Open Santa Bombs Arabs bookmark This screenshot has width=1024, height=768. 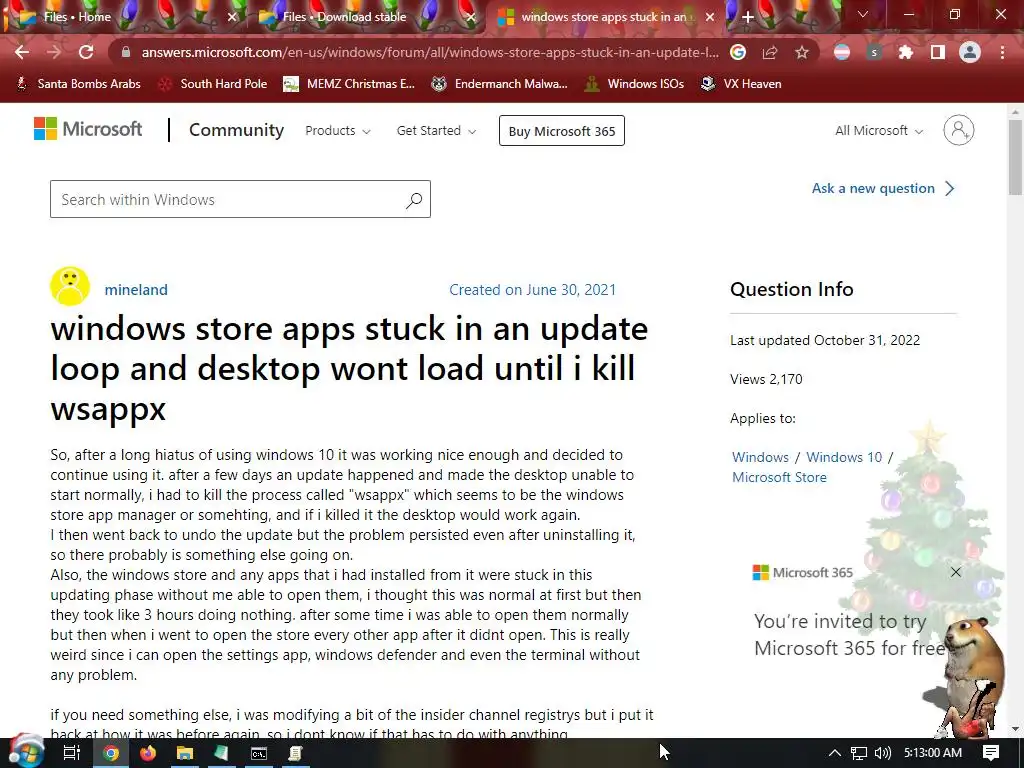click(78, 84)
